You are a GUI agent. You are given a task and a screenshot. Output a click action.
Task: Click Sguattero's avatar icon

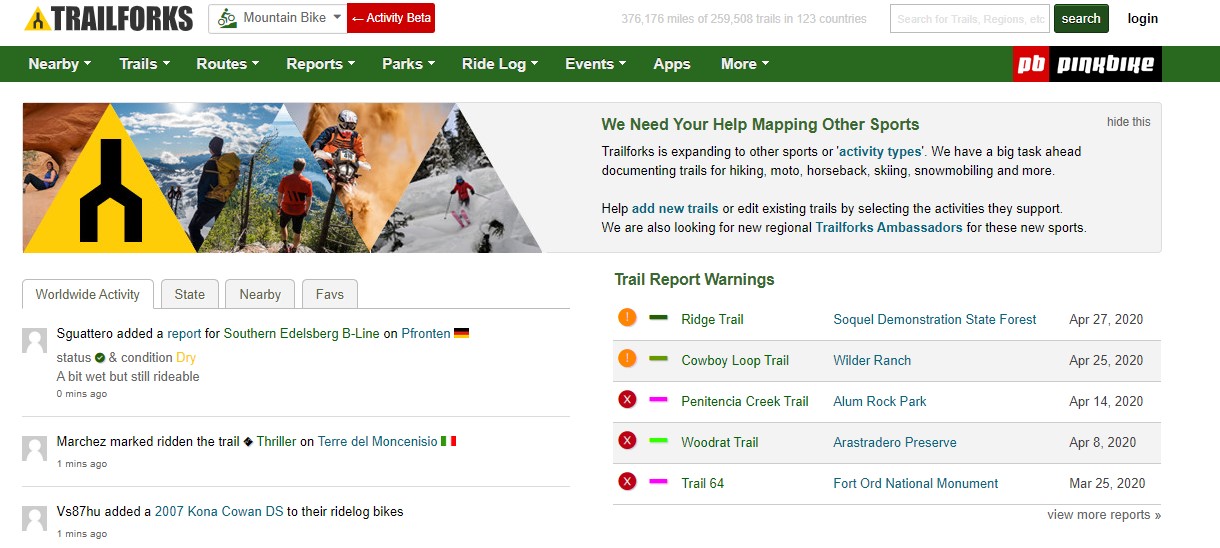pyautogui.click(x=34, y=340)
